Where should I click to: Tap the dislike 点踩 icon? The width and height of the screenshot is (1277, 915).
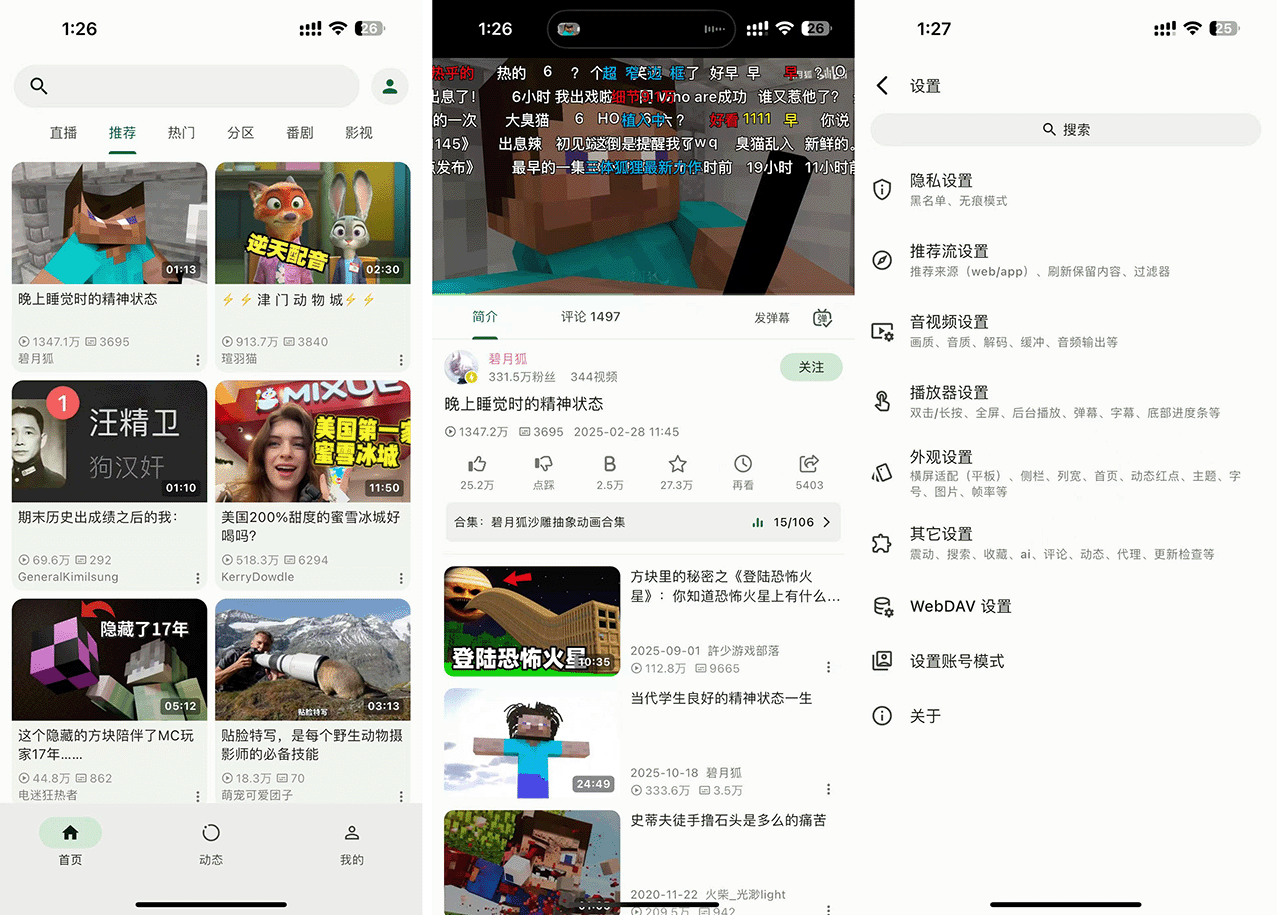click(x=543, y=464)
